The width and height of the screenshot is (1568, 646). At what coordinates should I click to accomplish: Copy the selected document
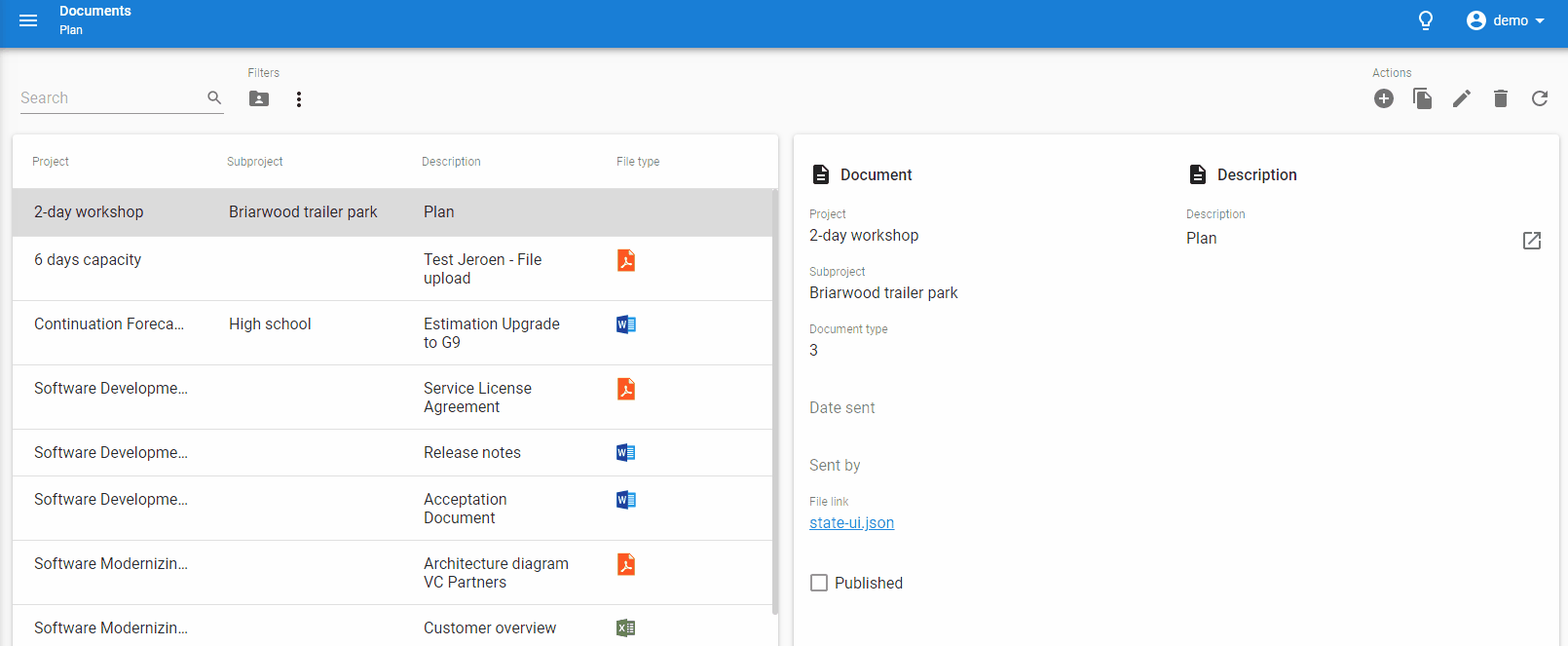tap(1423, 98)
